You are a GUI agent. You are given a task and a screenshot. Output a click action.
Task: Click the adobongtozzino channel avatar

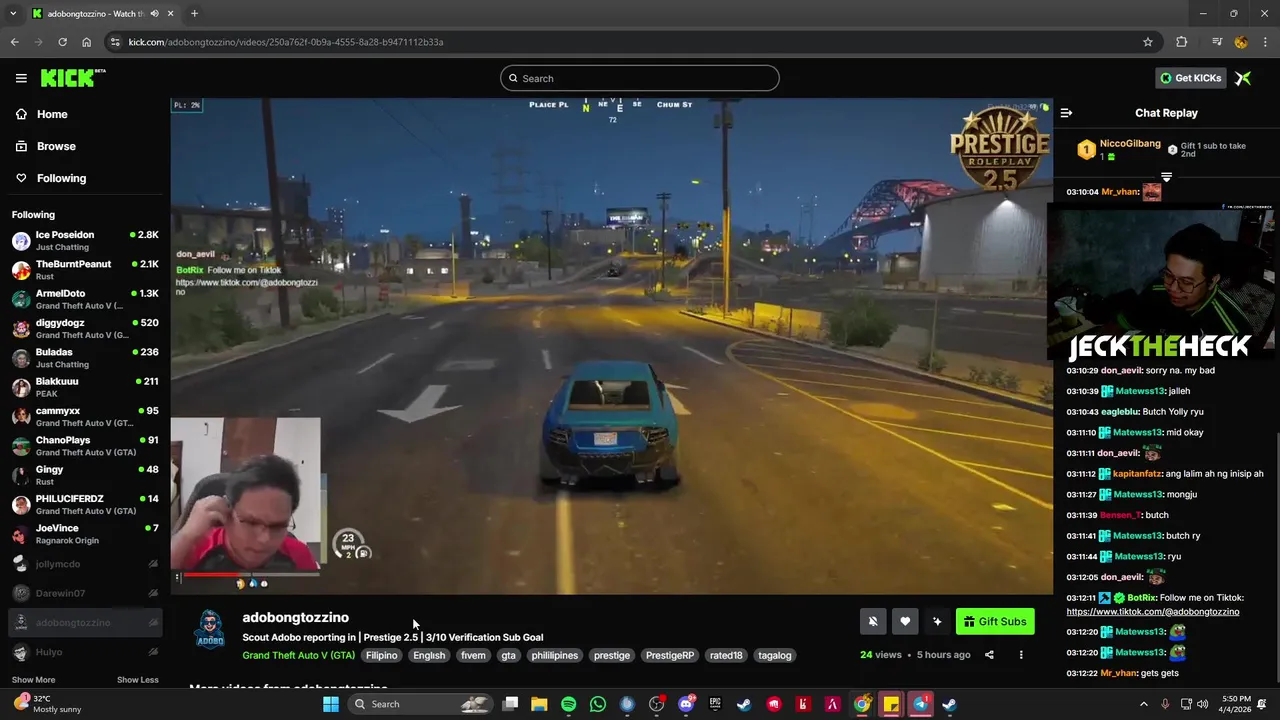(210, 629)
